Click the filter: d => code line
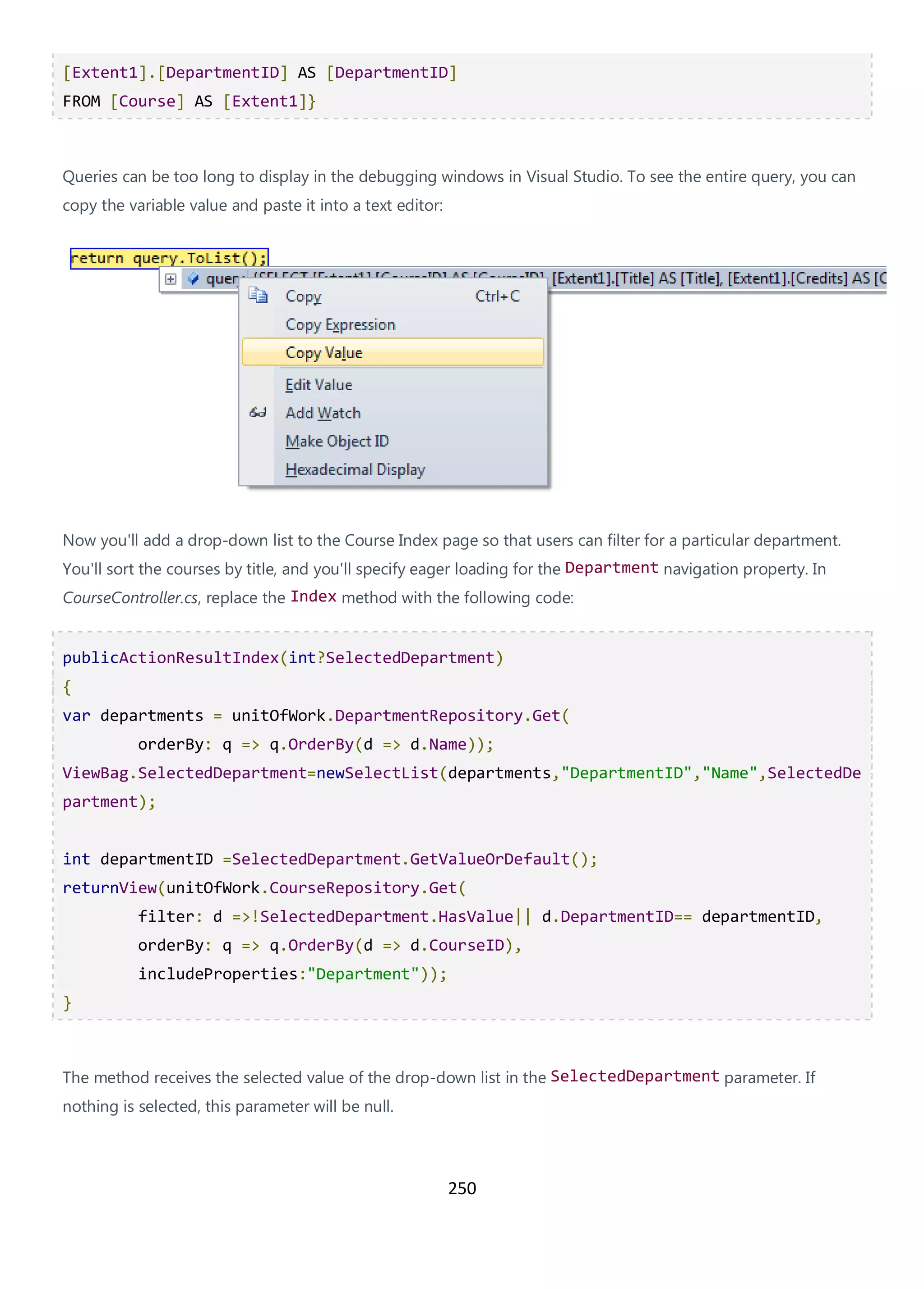The height and width of the screenshot is (1289, 924). coord(480,916)
